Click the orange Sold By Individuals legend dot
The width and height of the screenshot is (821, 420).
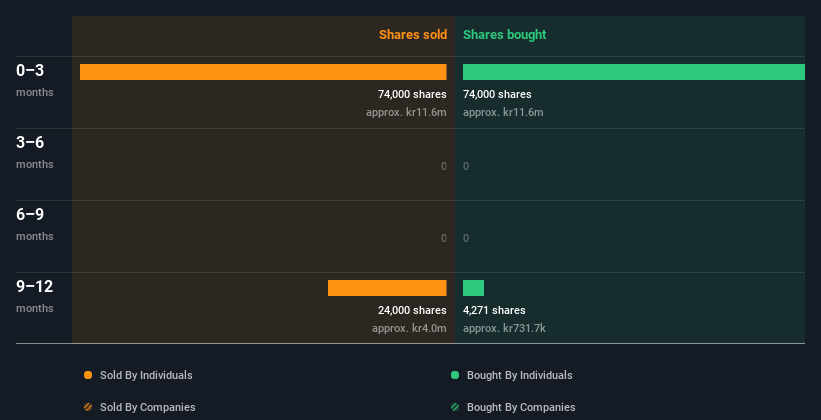click(88, 375)
